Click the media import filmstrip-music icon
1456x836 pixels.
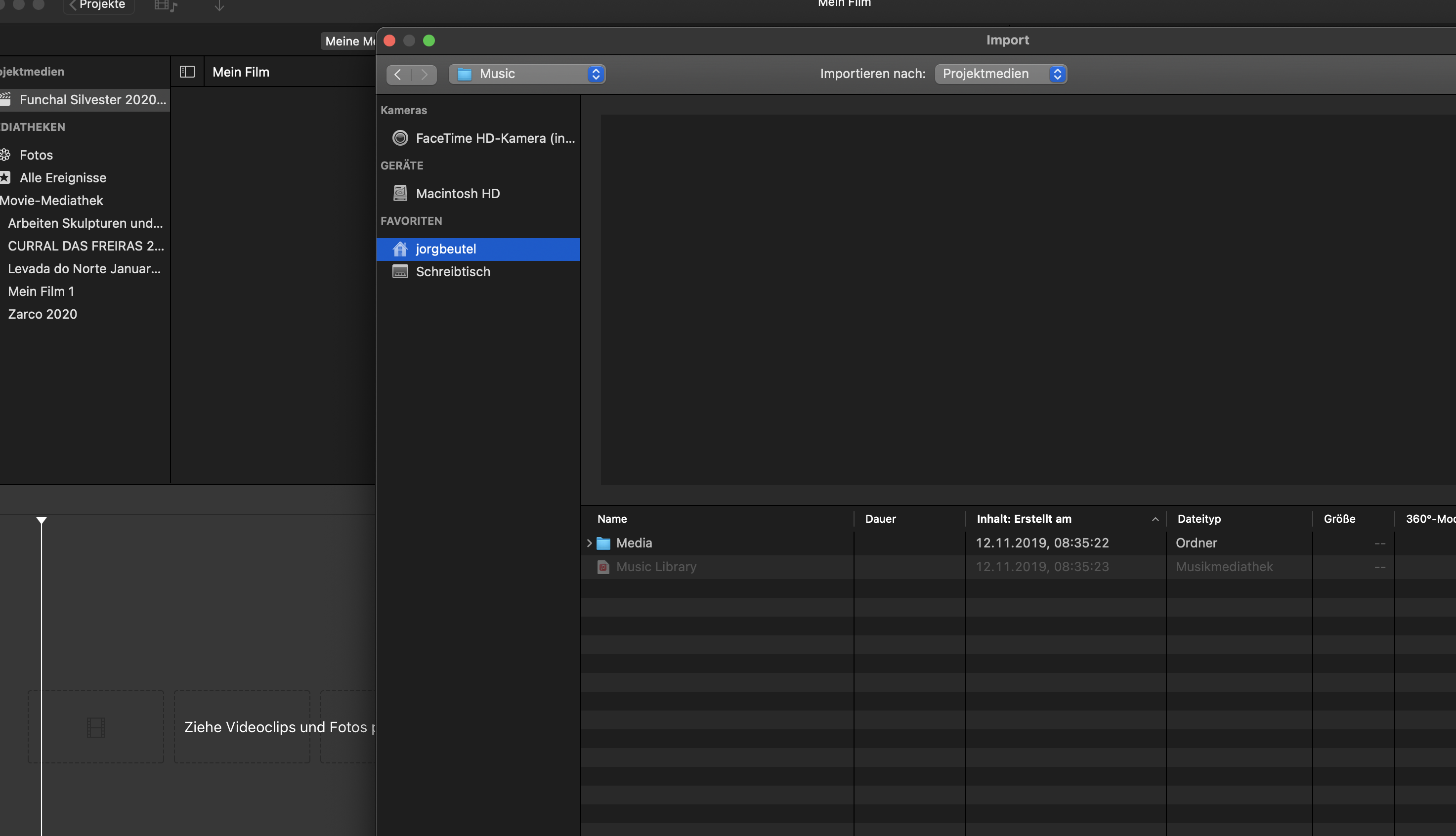tap(166, 6)
